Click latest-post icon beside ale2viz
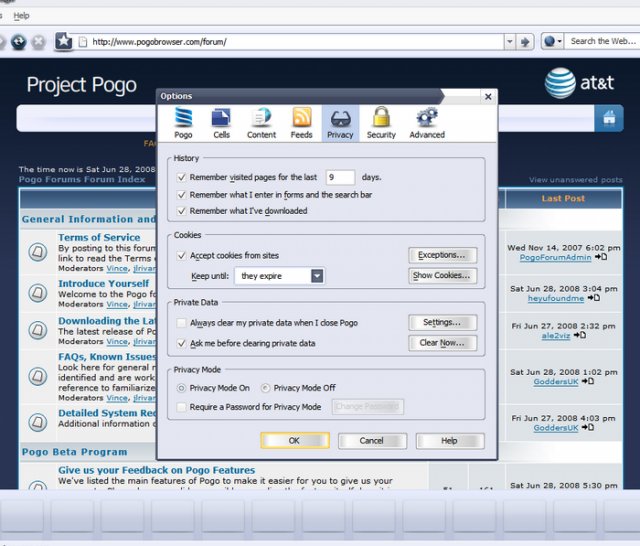Image resolution: width=640 pixels, height=546 pixels. (x=580, y=335)
